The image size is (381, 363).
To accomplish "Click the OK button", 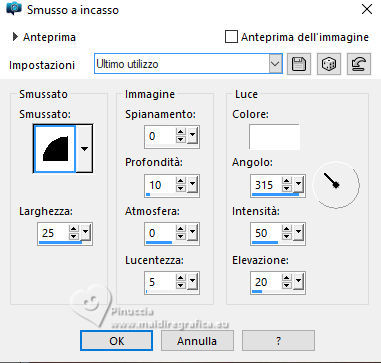I will [x=116, y=341].
